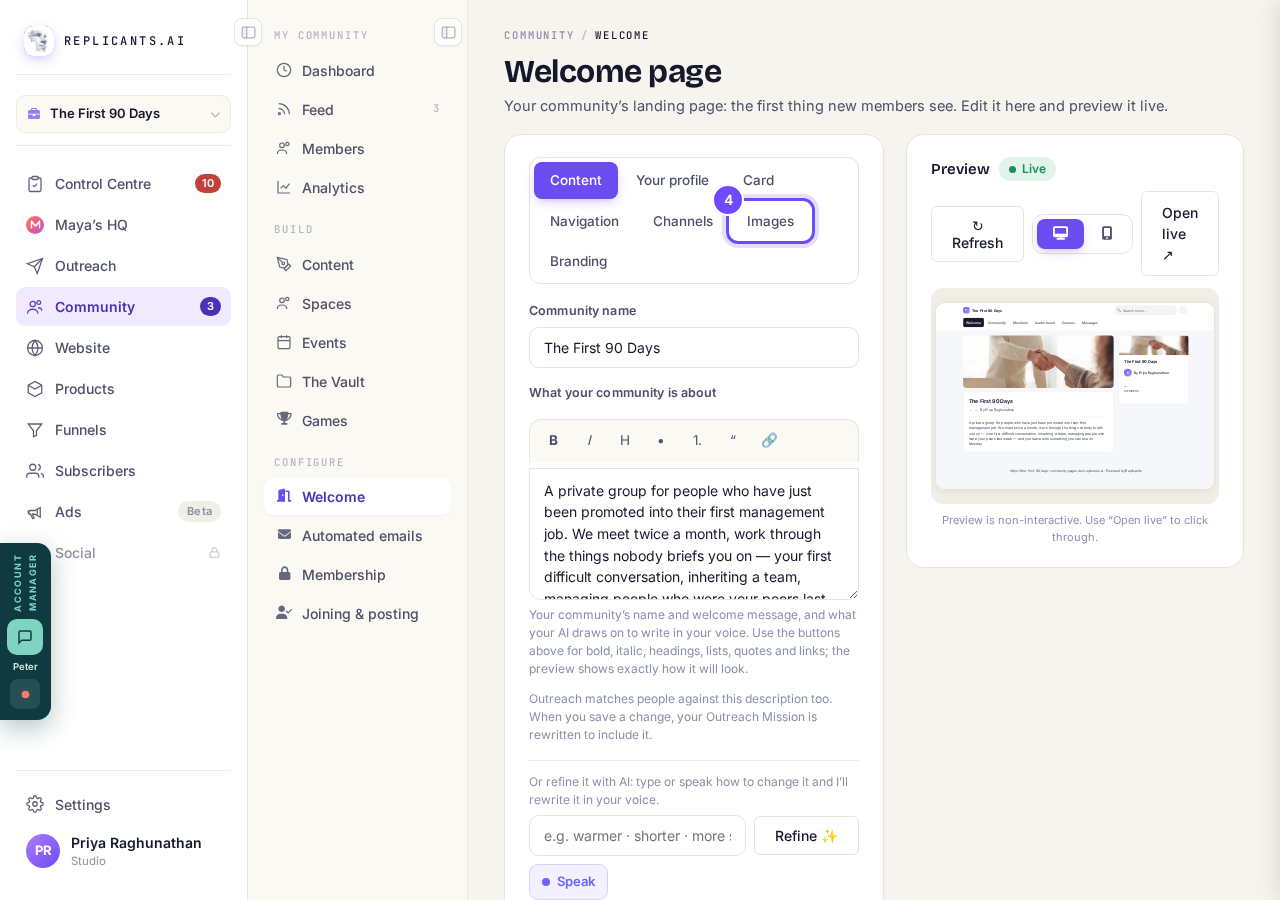The width and height of the screenshot is (1280, 900).
Task: Open Games with the trophy icon
Action: pyautogui.click(x=357, y=420)
